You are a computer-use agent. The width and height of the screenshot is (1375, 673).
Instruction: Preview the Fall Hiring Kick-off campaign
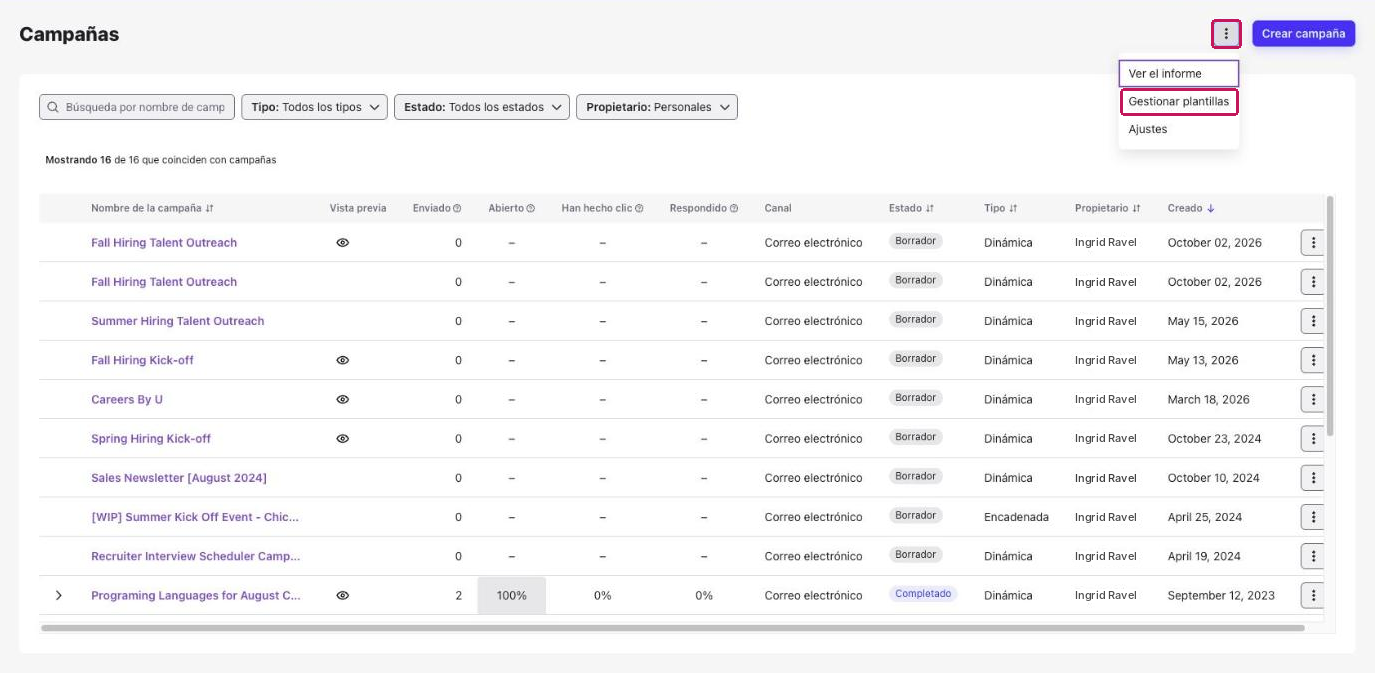pos(342,360)
